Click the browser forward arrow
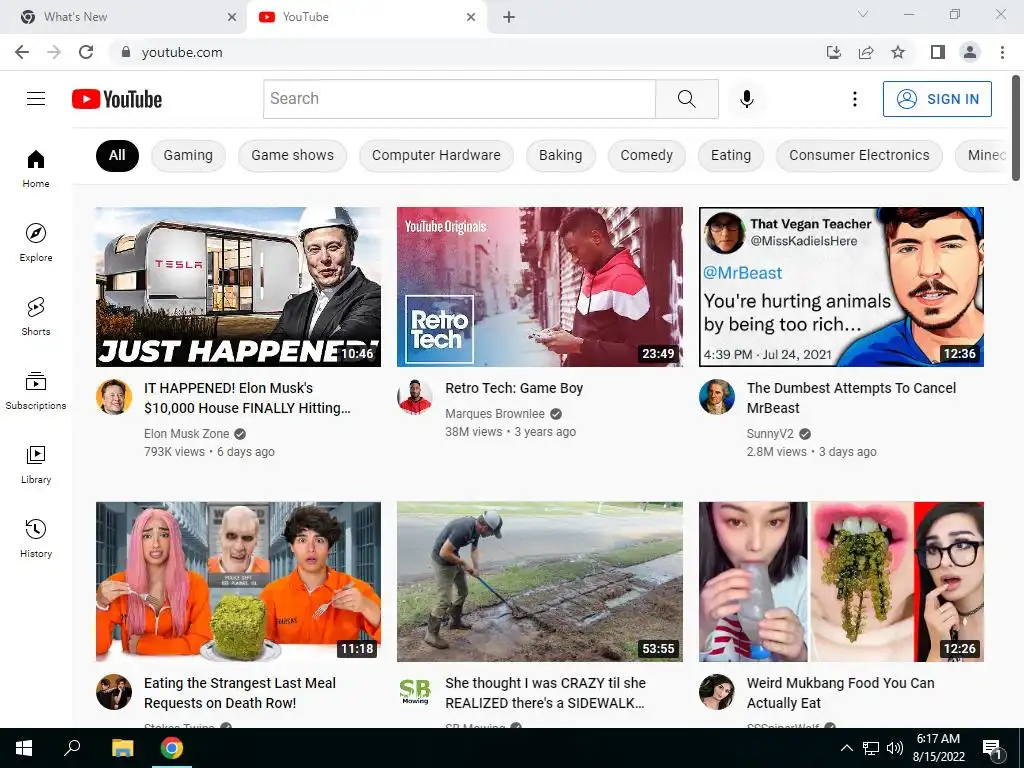The image size is (1024, 768). pos(54,52)
